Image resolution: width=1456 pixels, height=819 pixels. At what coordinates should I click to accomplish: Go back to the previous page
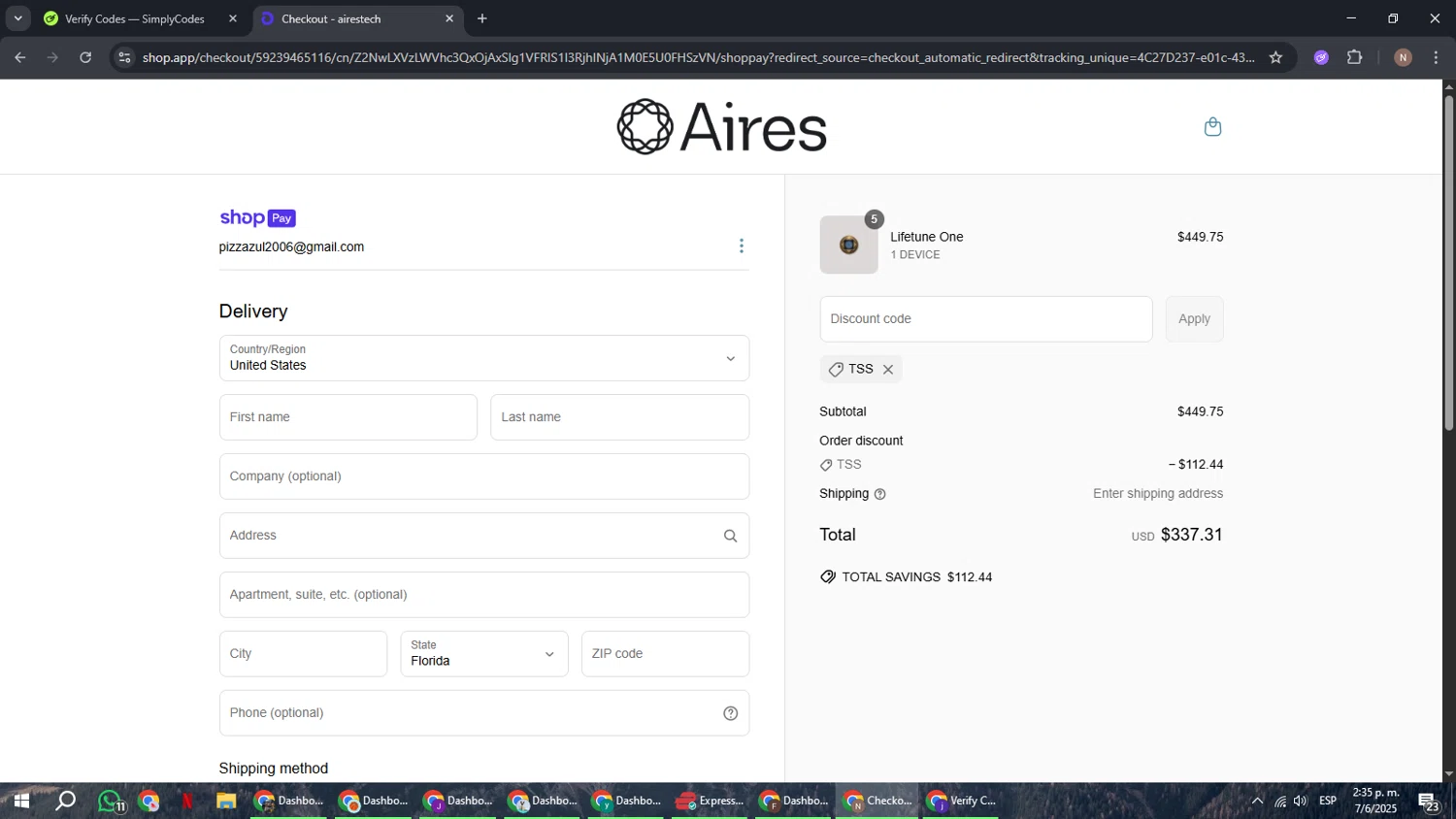[19, 57]
